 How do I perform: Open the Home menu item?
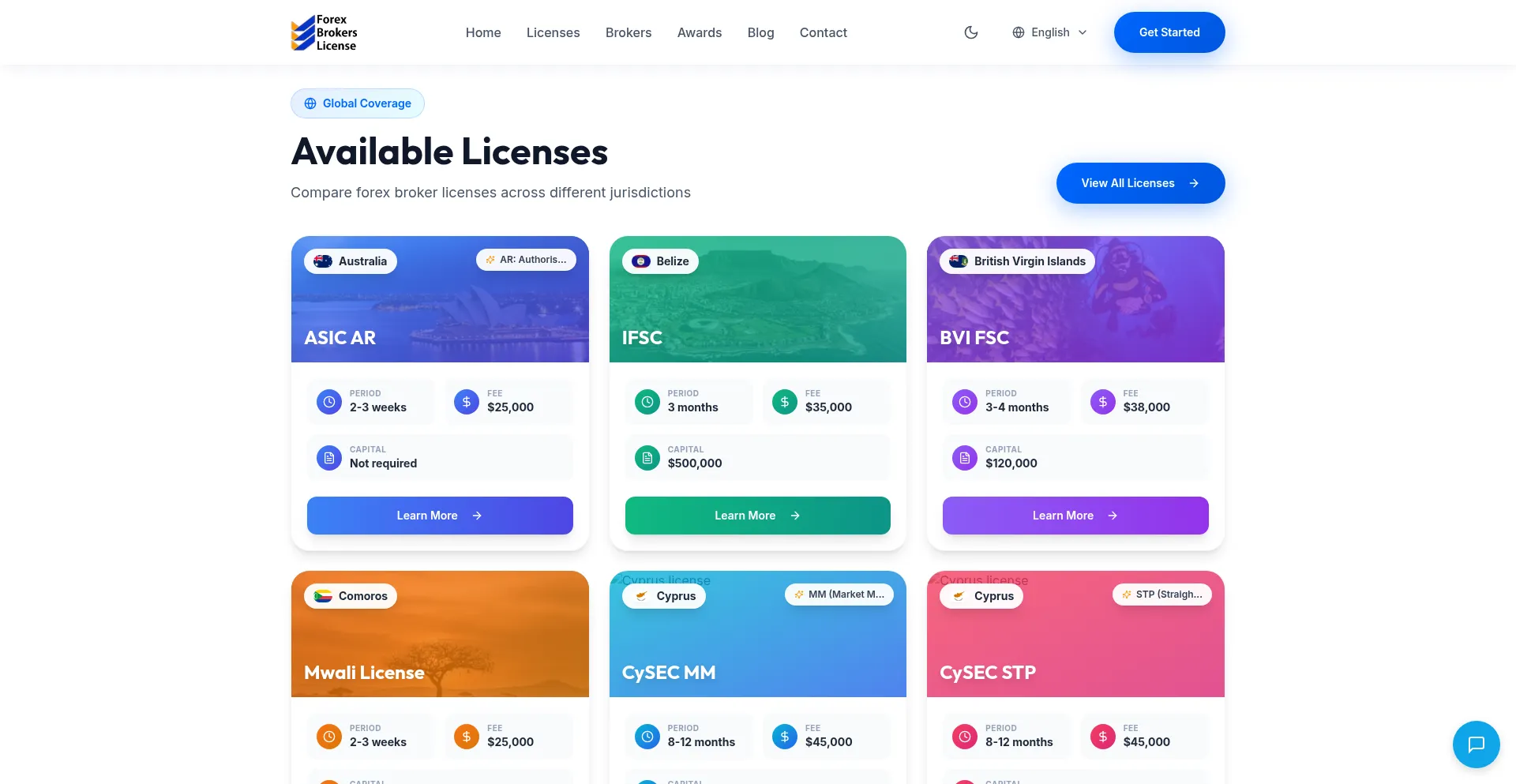[483, 32]
